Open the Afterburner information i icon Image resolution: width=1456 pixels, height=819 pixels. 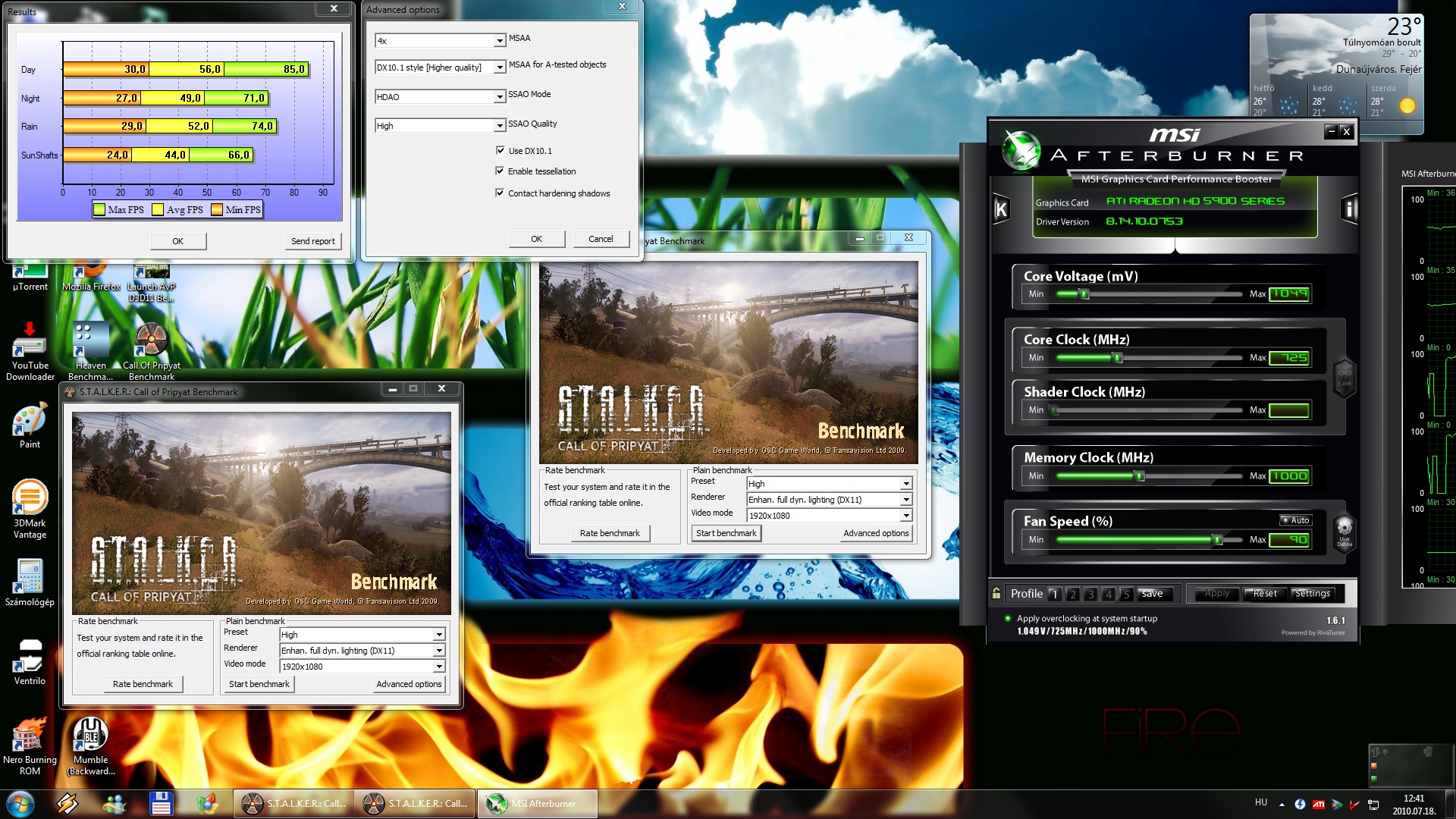(x=1349, y=209)
